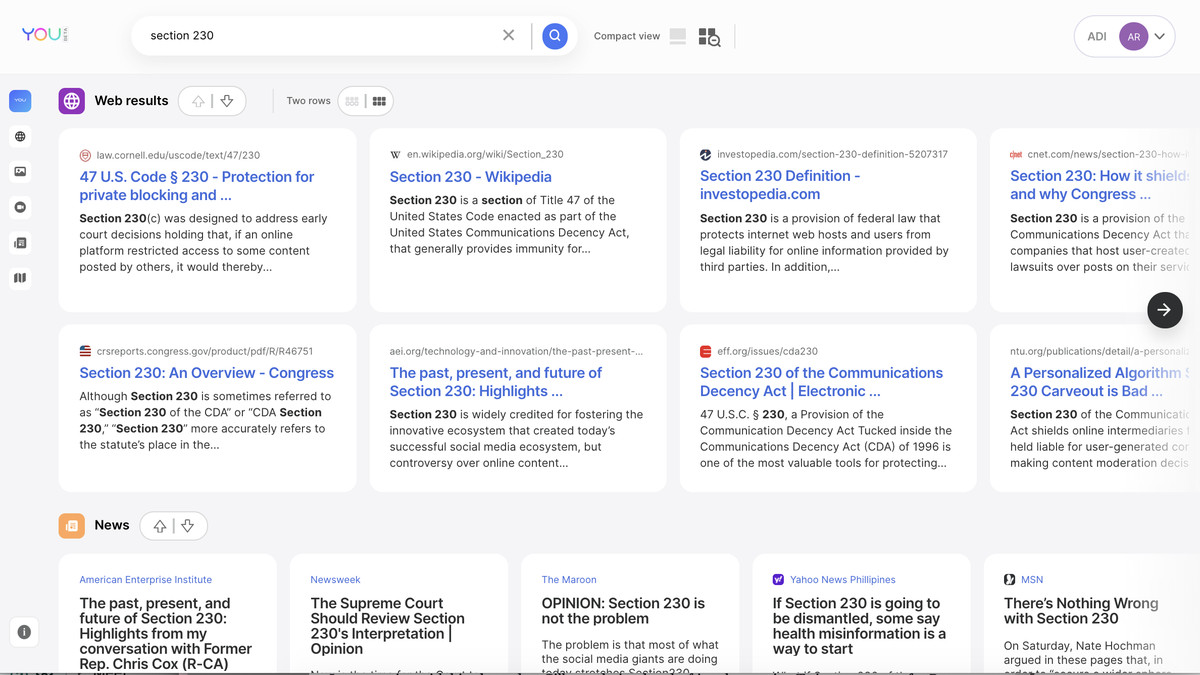Open the images icon in left sidebar
Screen dimensions: 1200x675
[x=20, y=172]
